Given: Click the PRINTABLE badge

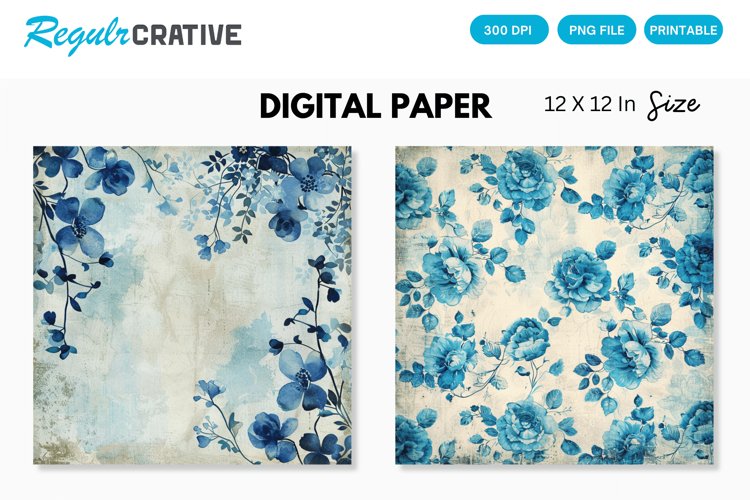Looking at the screenshot, I should [x=684, y=30].
